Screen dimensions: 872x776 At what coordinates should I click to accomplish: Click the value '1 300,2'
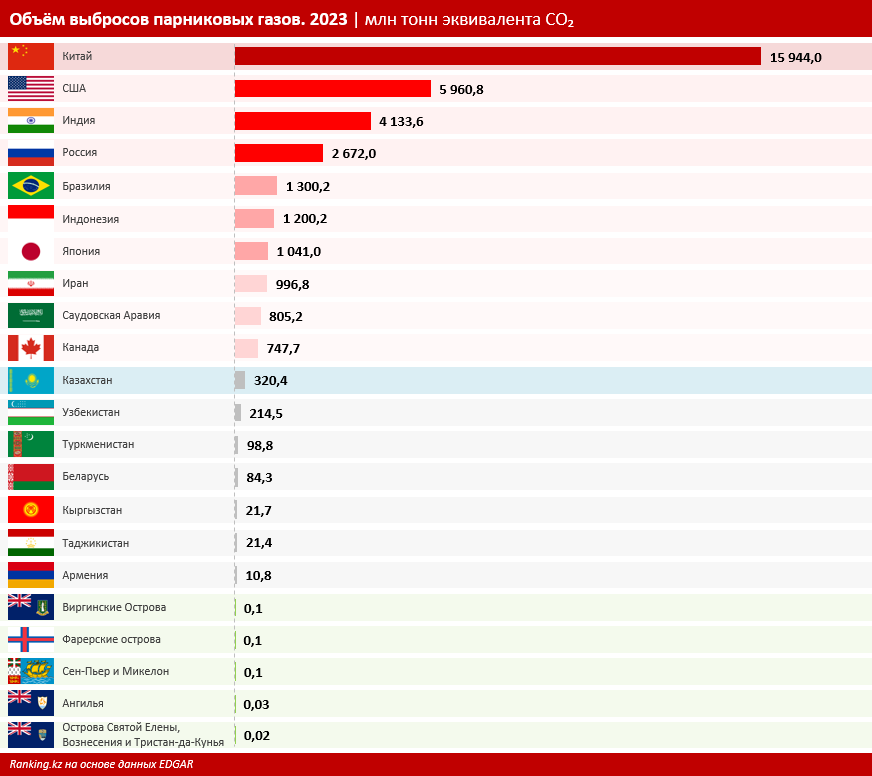click(308, 186)
